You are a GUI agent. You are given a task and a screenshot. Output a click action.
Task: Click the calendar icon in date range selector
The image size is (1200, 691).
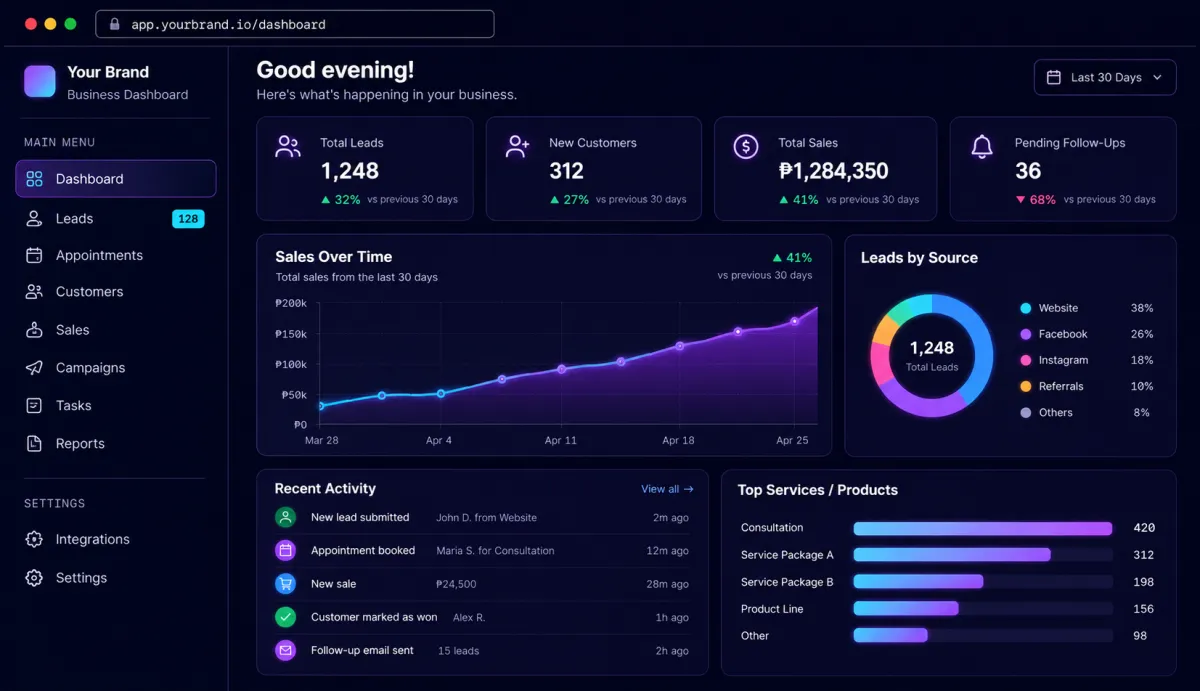1053,77
